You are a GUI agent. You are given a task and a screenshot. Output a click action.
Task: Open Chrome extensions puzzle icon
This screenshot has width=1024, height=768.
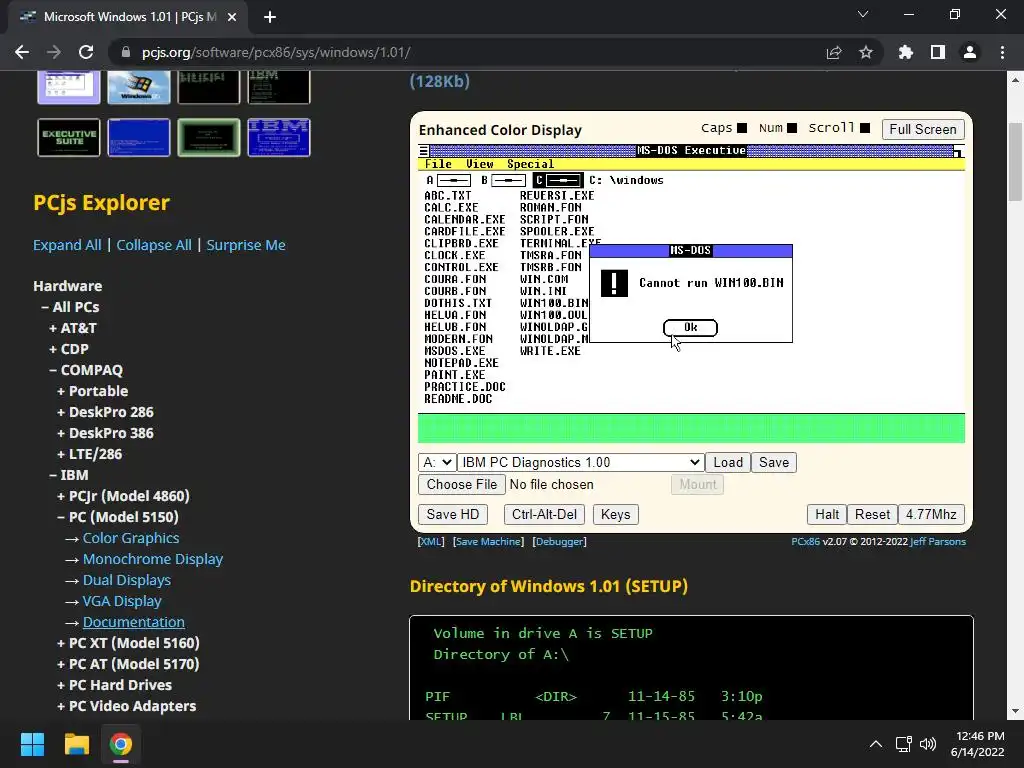coord(905,52)
